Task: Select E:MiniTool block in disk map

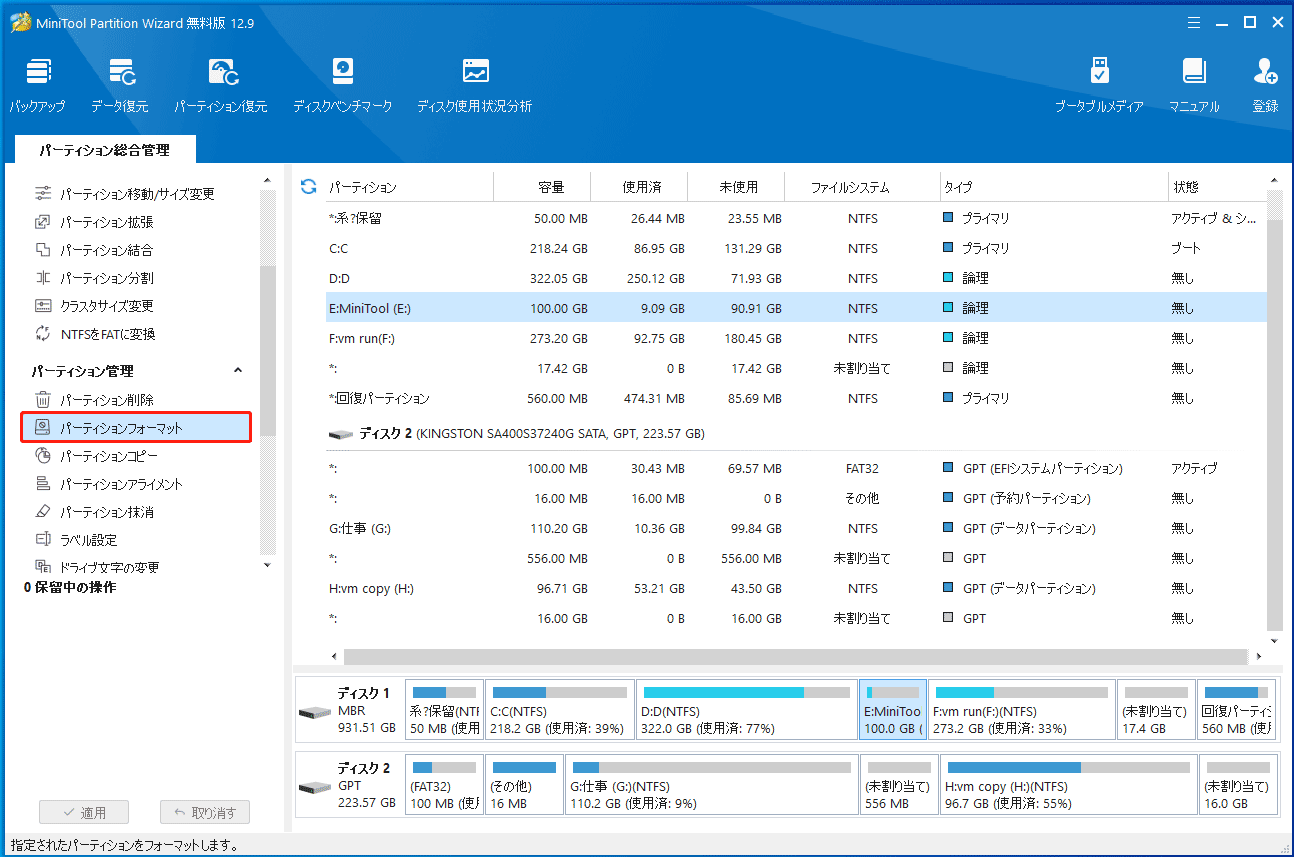Action: [x=893, y=710]
